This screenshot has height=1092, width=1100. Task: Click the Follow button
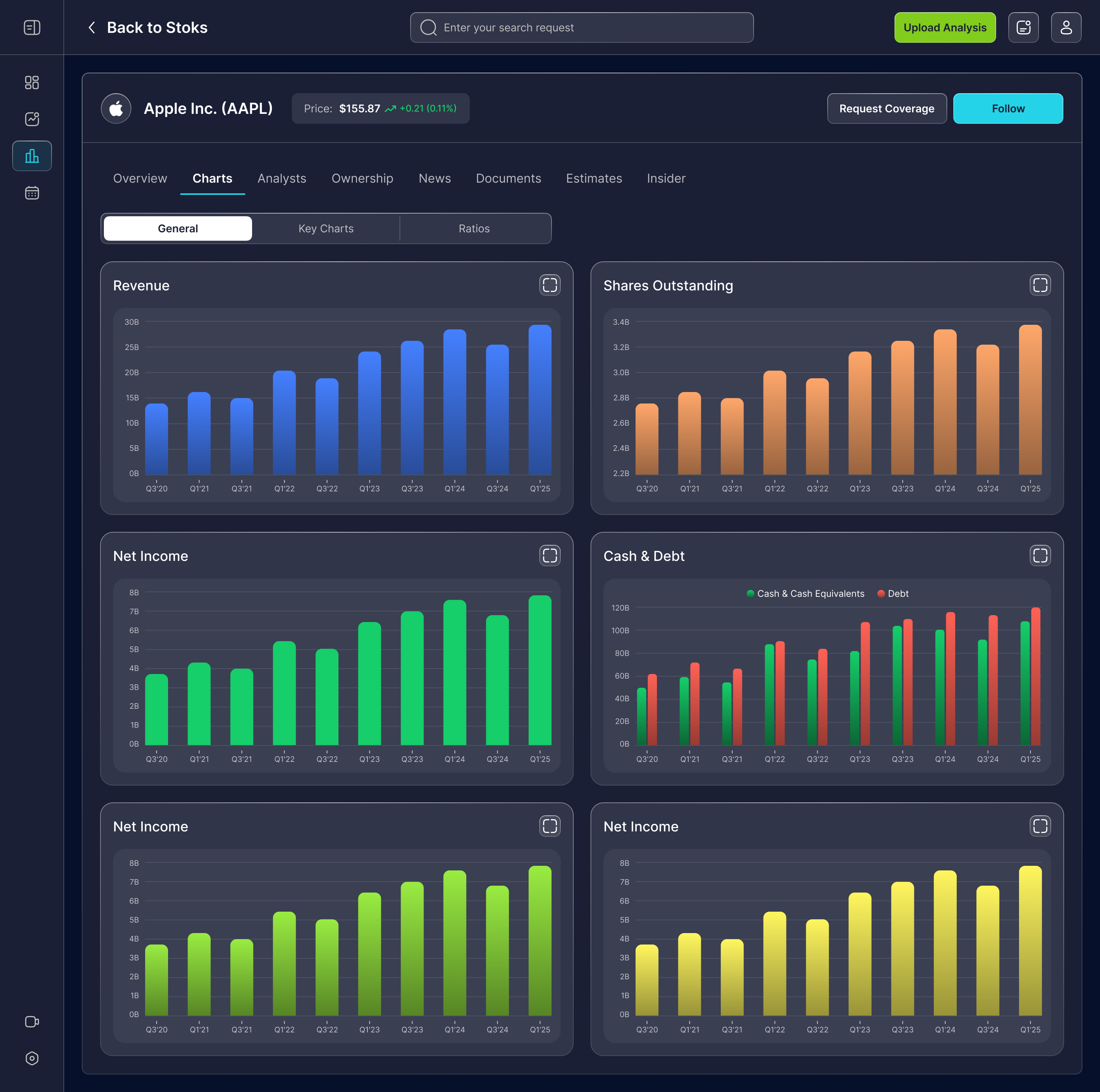click(1008, 108)
